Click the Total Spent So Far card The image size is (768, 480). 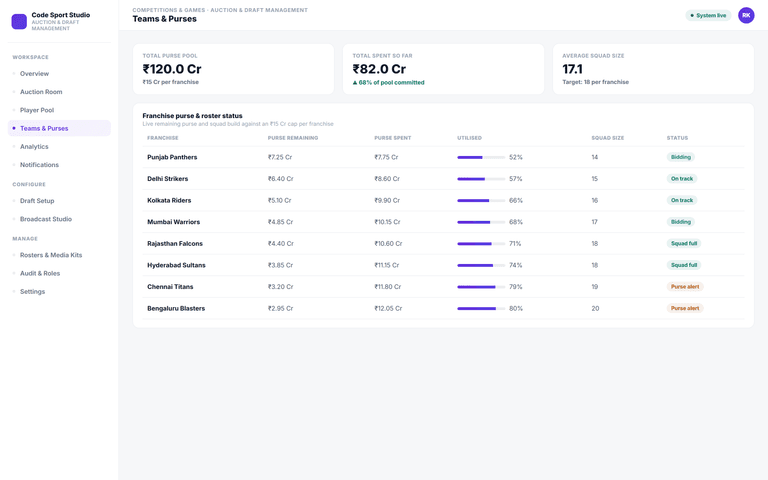(443, 69)
